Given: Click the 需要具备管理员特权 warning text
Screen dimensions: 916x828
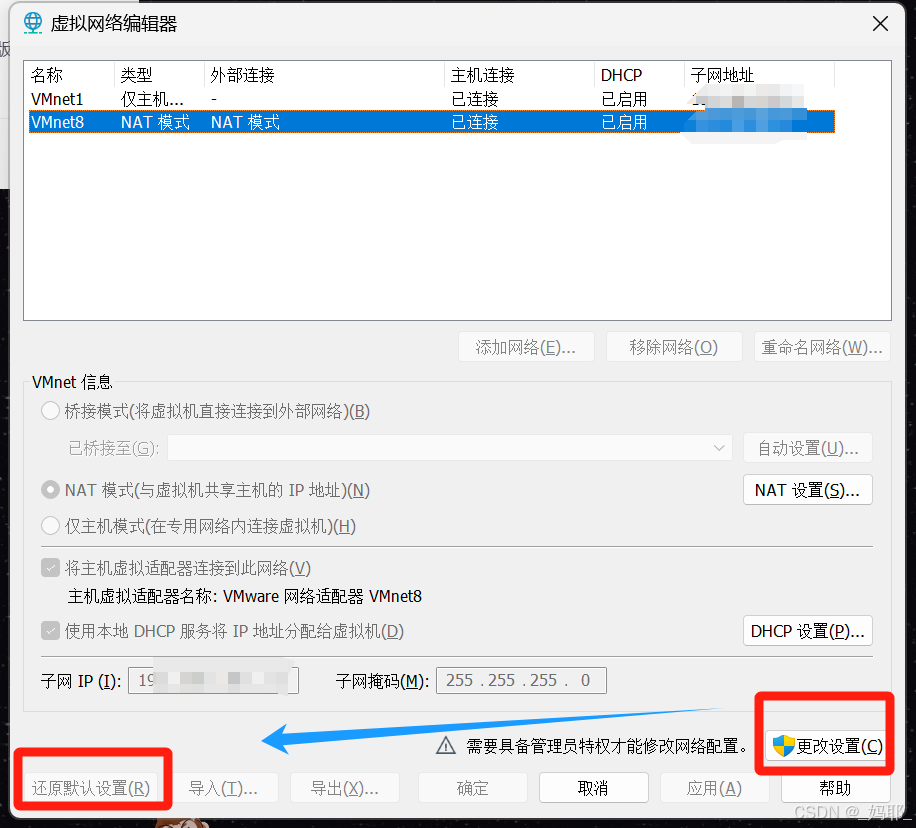Looking at the screenshot, I should point(608,746).
